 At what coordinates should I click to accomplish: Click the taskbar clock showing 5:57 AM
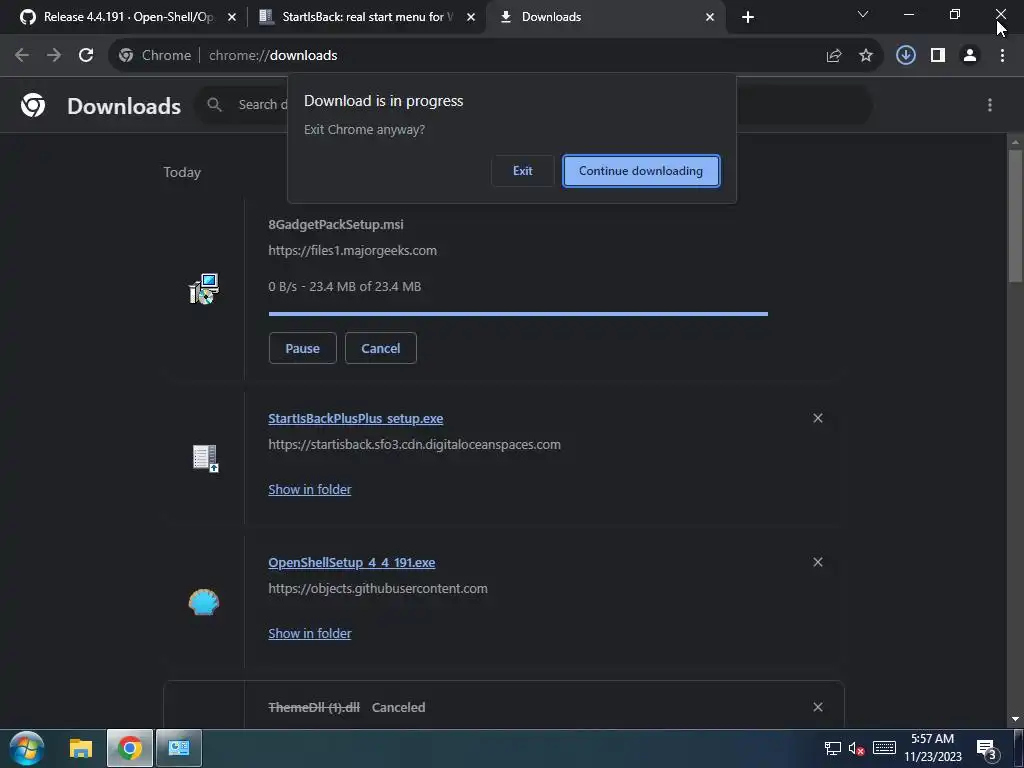(x=933, y=748)
